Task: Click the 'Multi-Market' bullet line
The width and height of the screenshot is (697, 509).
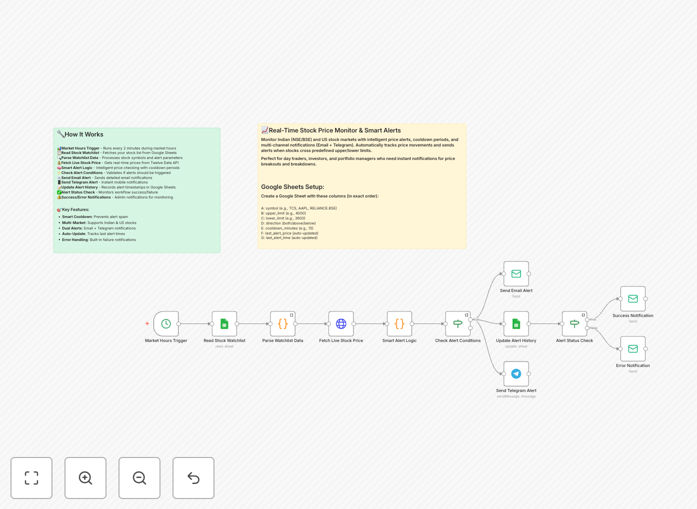Action: [99, 223]
